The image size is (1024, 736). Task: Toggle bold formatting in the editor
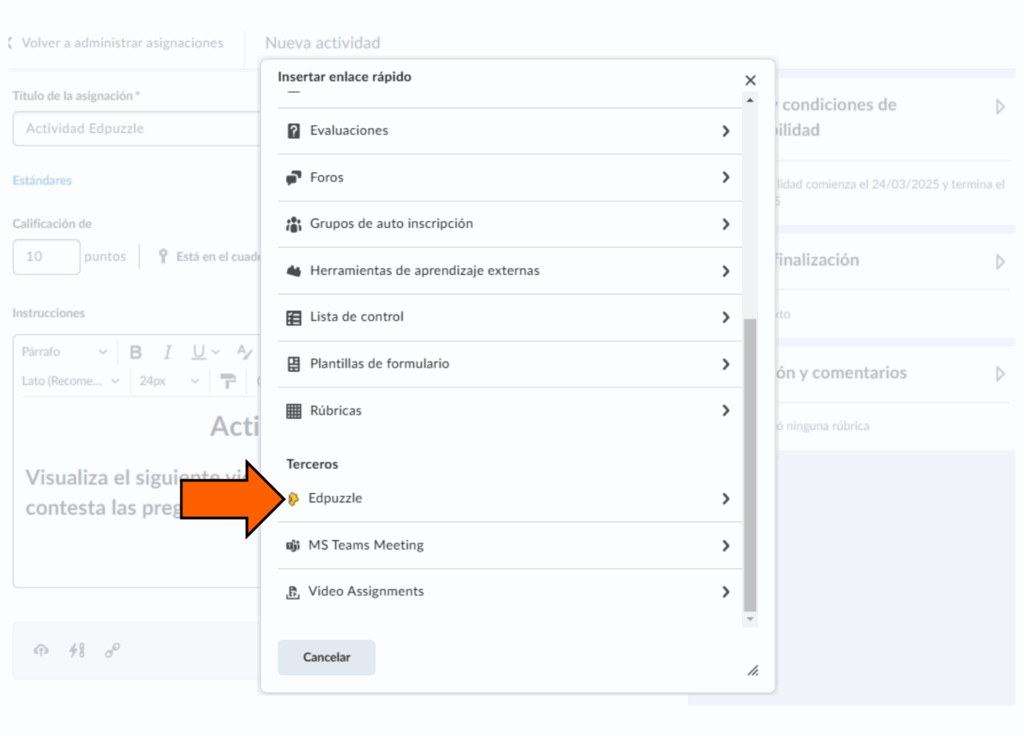click(x=136, y=352)
